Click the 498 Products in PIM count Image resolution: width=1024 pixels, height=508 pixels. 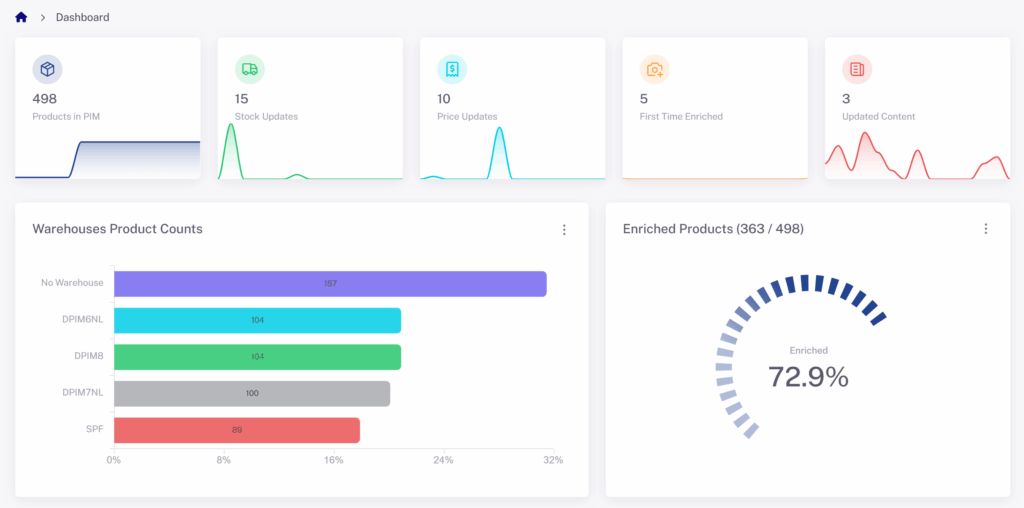coord(45,99)
